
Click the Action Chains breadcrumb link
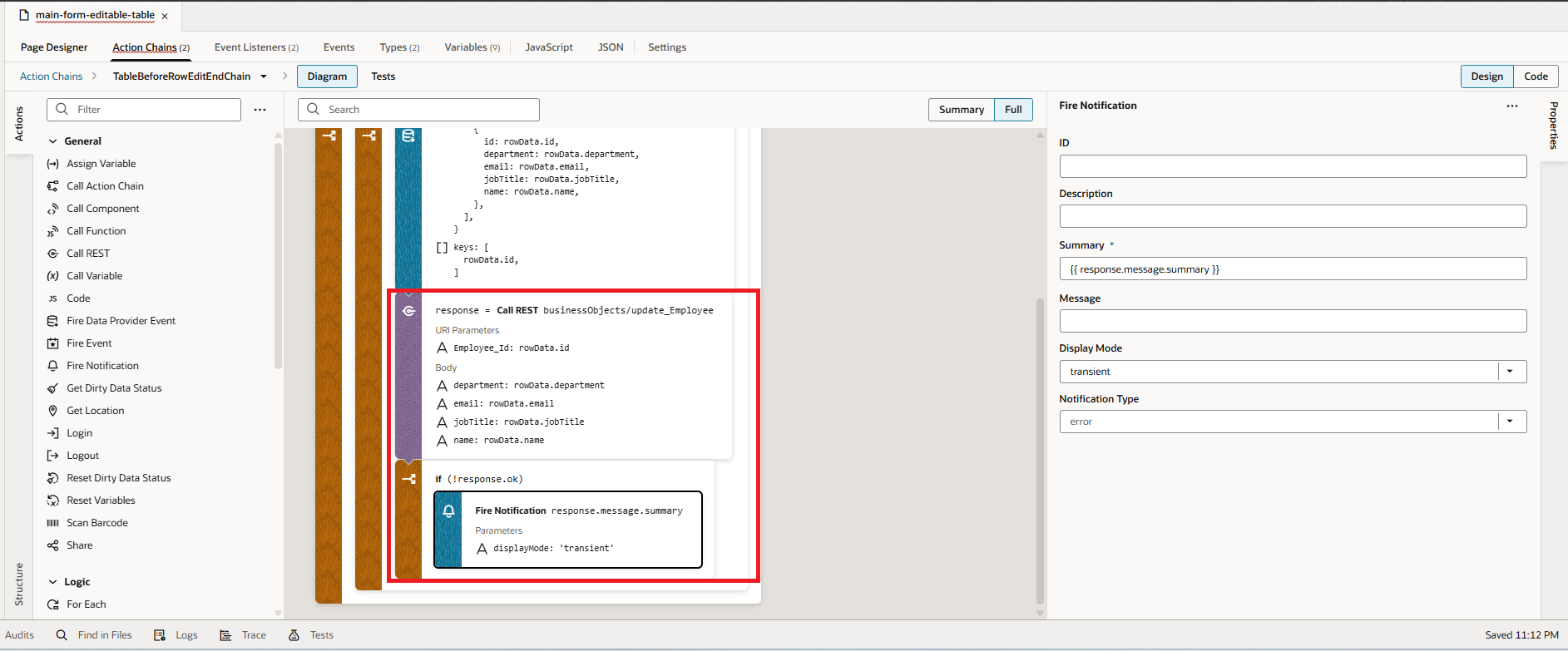pos(51,76)
